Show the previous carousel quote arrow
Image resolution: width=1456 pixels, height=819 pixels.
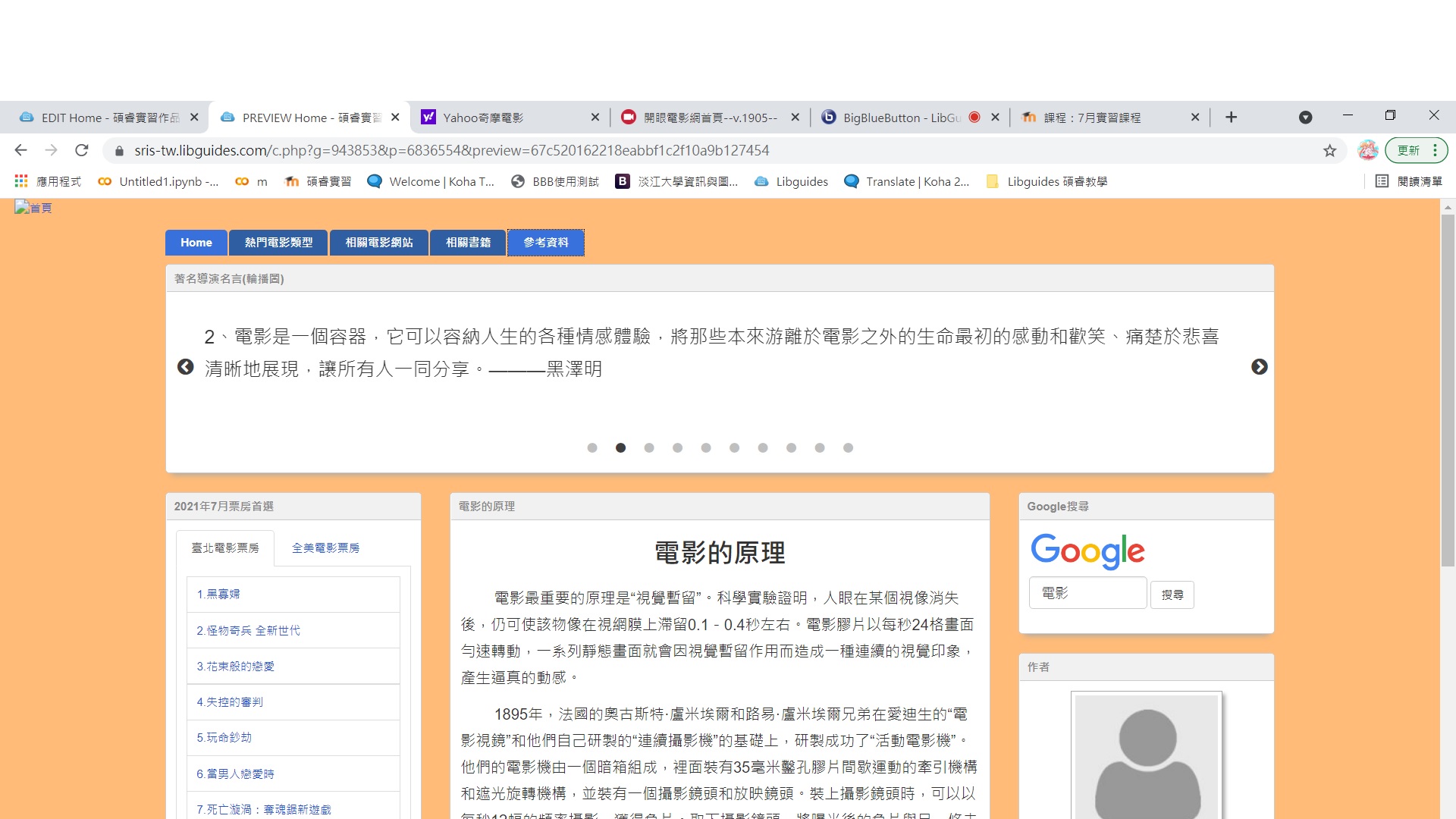(185, 367)
